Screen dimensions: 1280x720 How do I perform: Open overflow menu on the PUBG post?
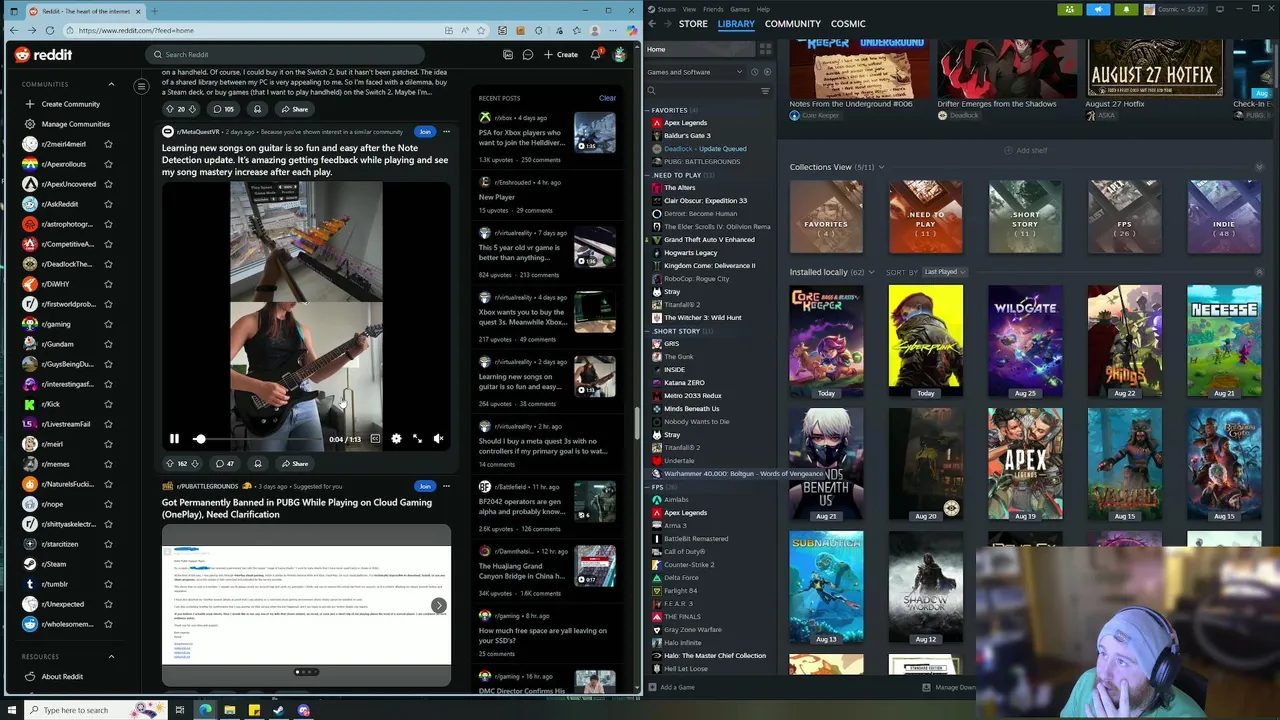(x=446, y=486)
